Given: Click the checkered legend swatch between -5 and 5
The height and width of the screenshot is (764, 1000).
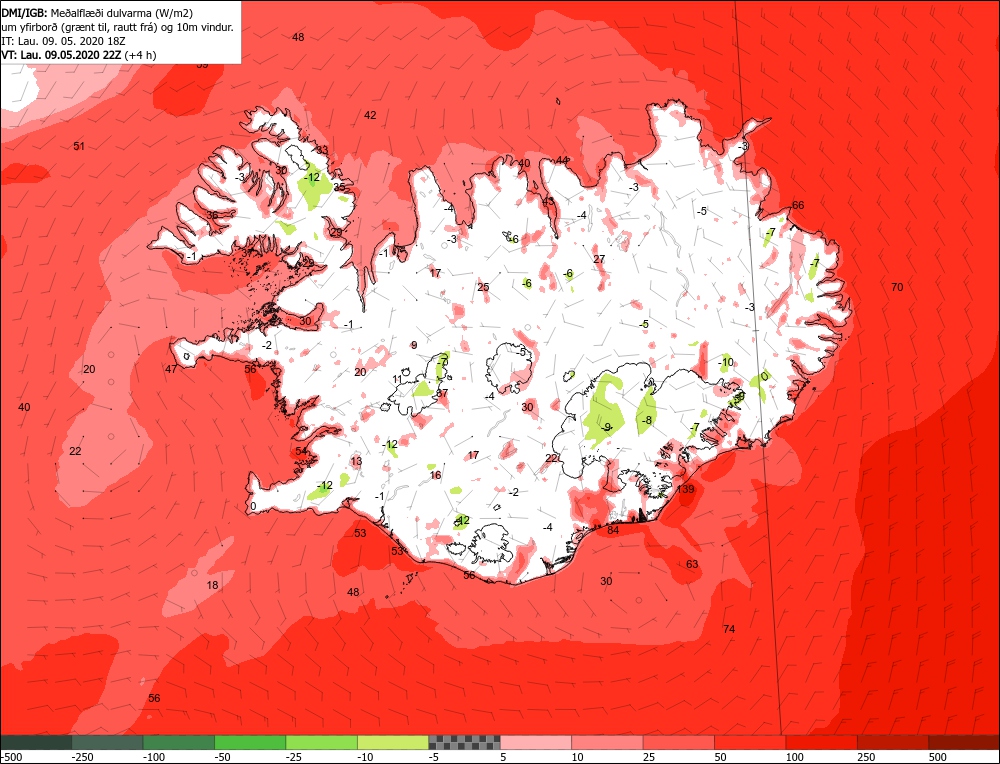Looking at the screenshot, I should (x=464, y=742).
